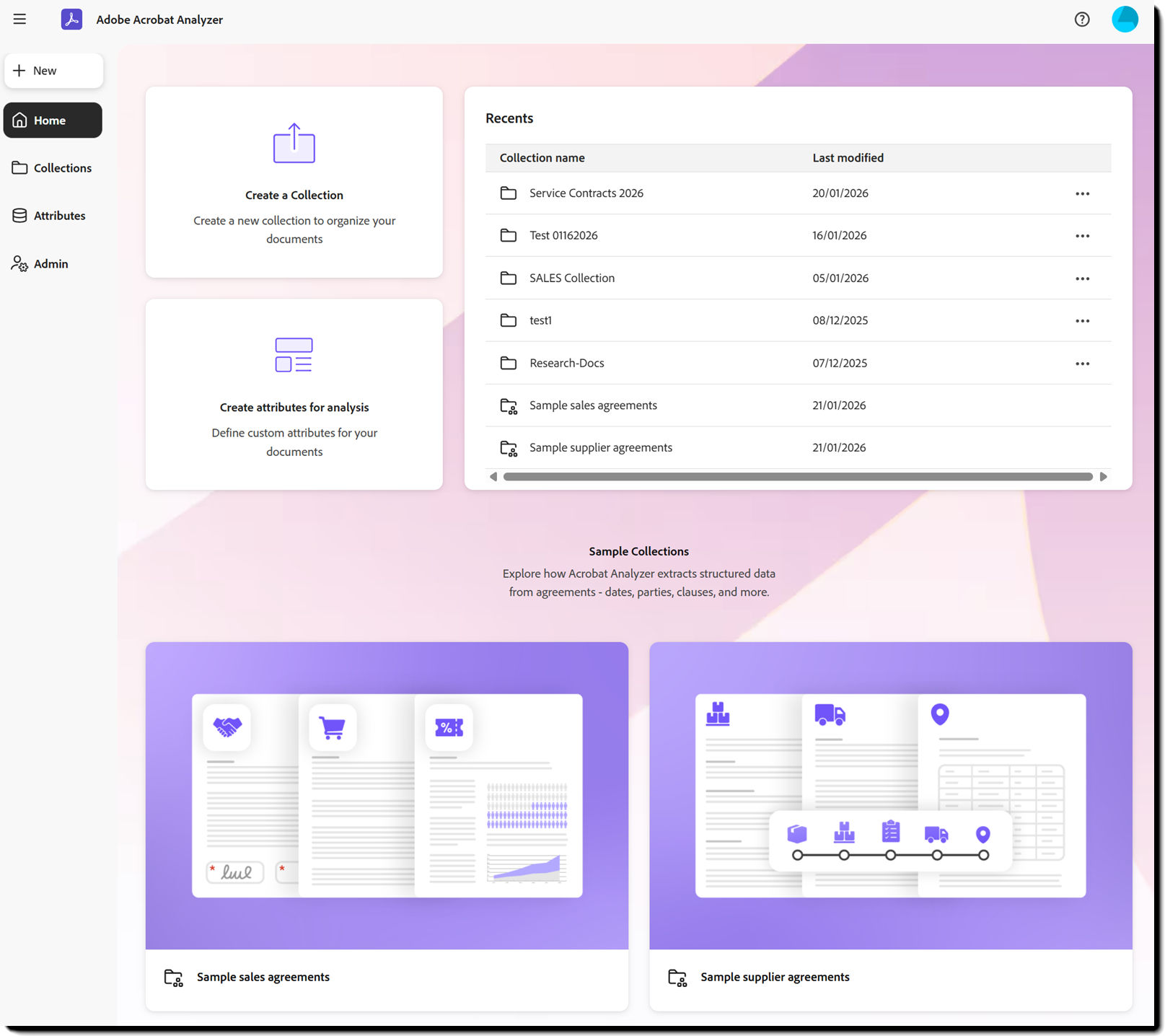
Task: Click the Create attributes for analysis icon
Action: (294, 354)
